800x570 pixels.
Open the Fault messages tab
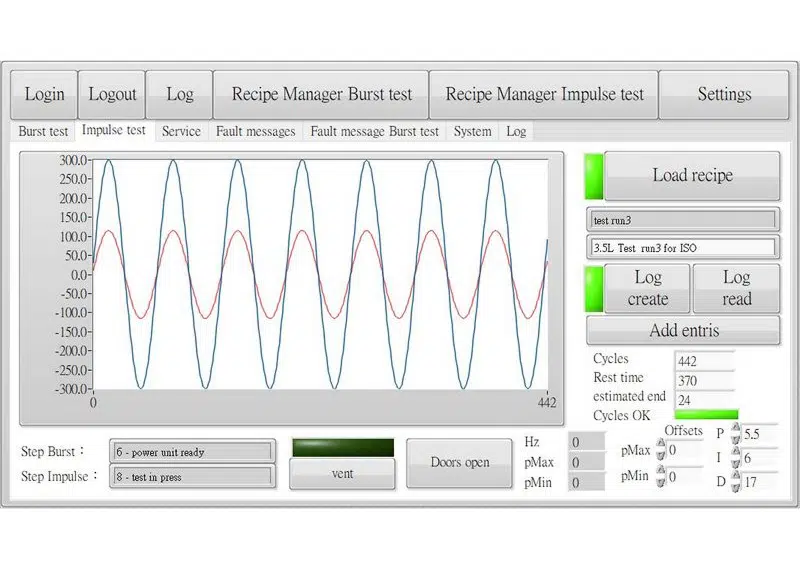[256, 131]
